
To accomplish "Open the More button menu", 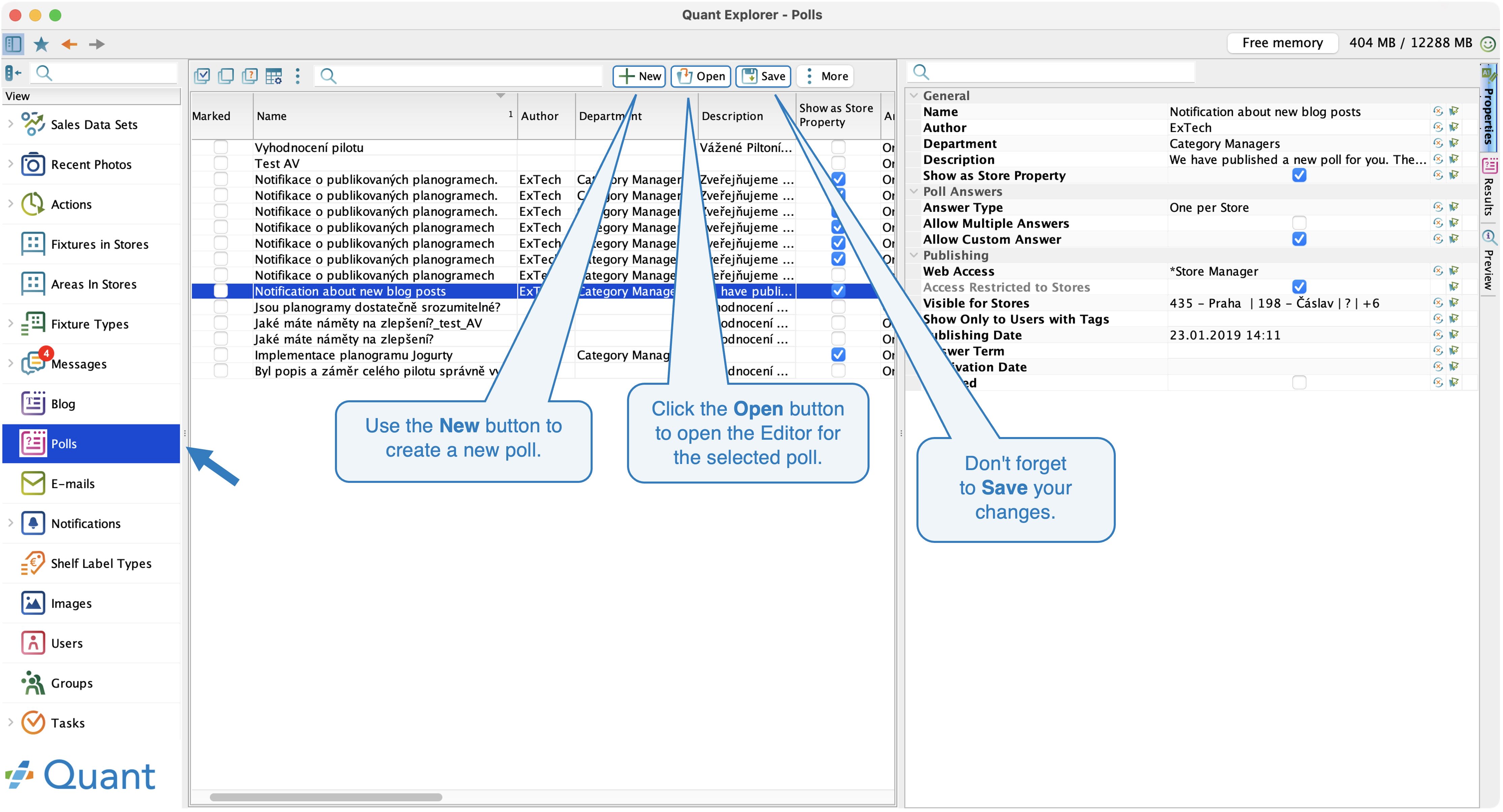I will click(825, 76).
